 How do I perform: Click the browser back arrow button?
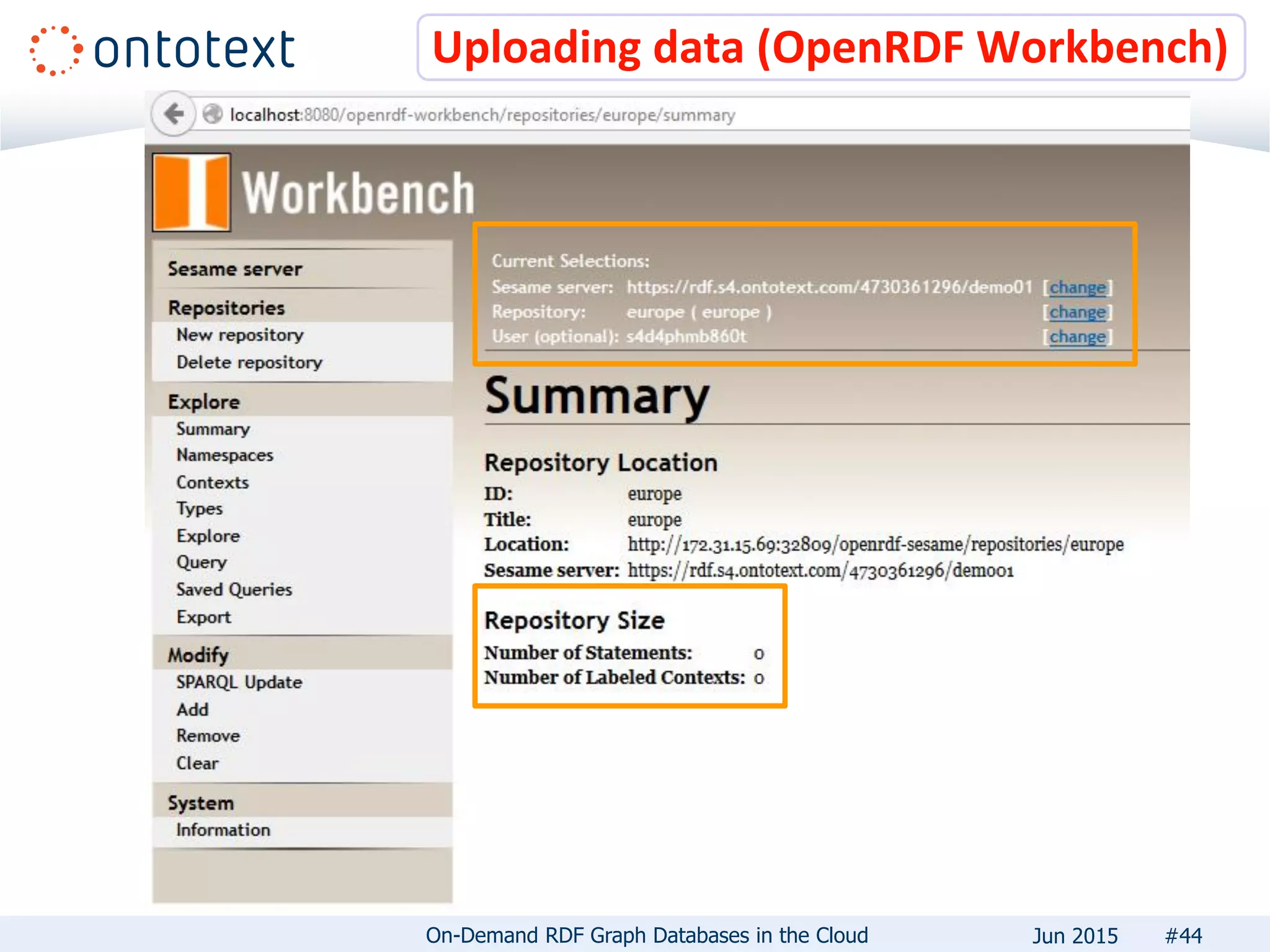[174, 114]
